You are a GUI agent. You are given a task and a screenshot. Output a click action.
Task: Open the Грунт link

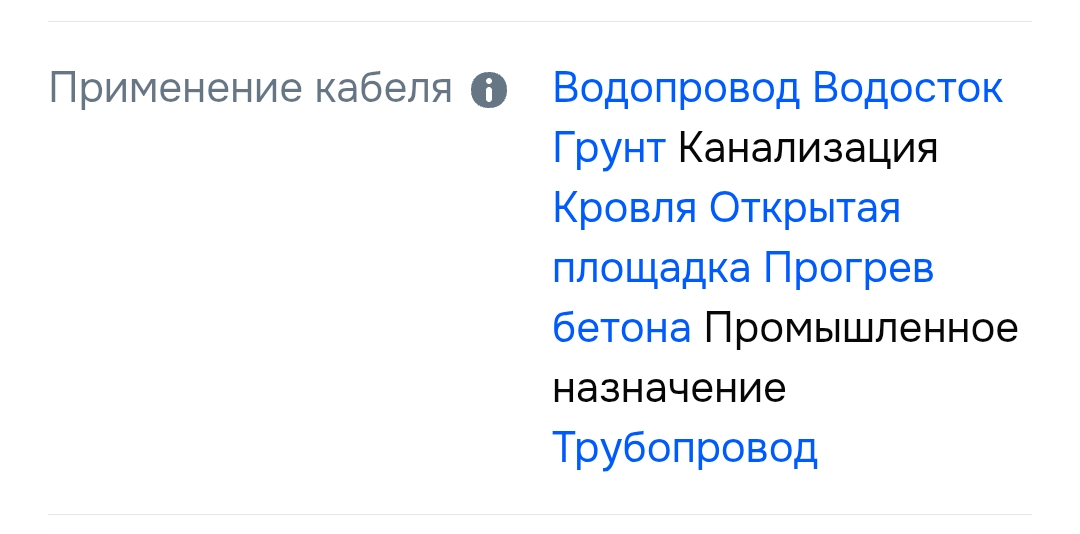608,149
